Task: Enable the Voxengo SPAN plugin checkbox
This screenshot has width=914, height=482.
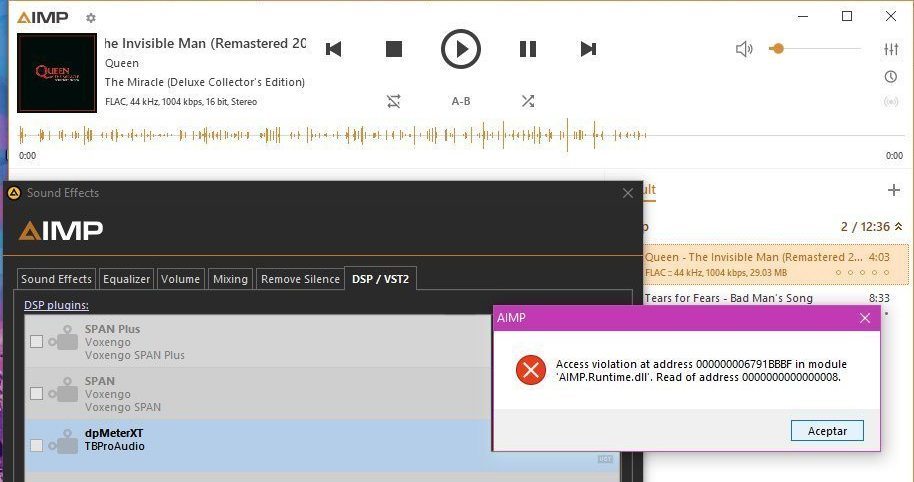Action: coord(37,393)
